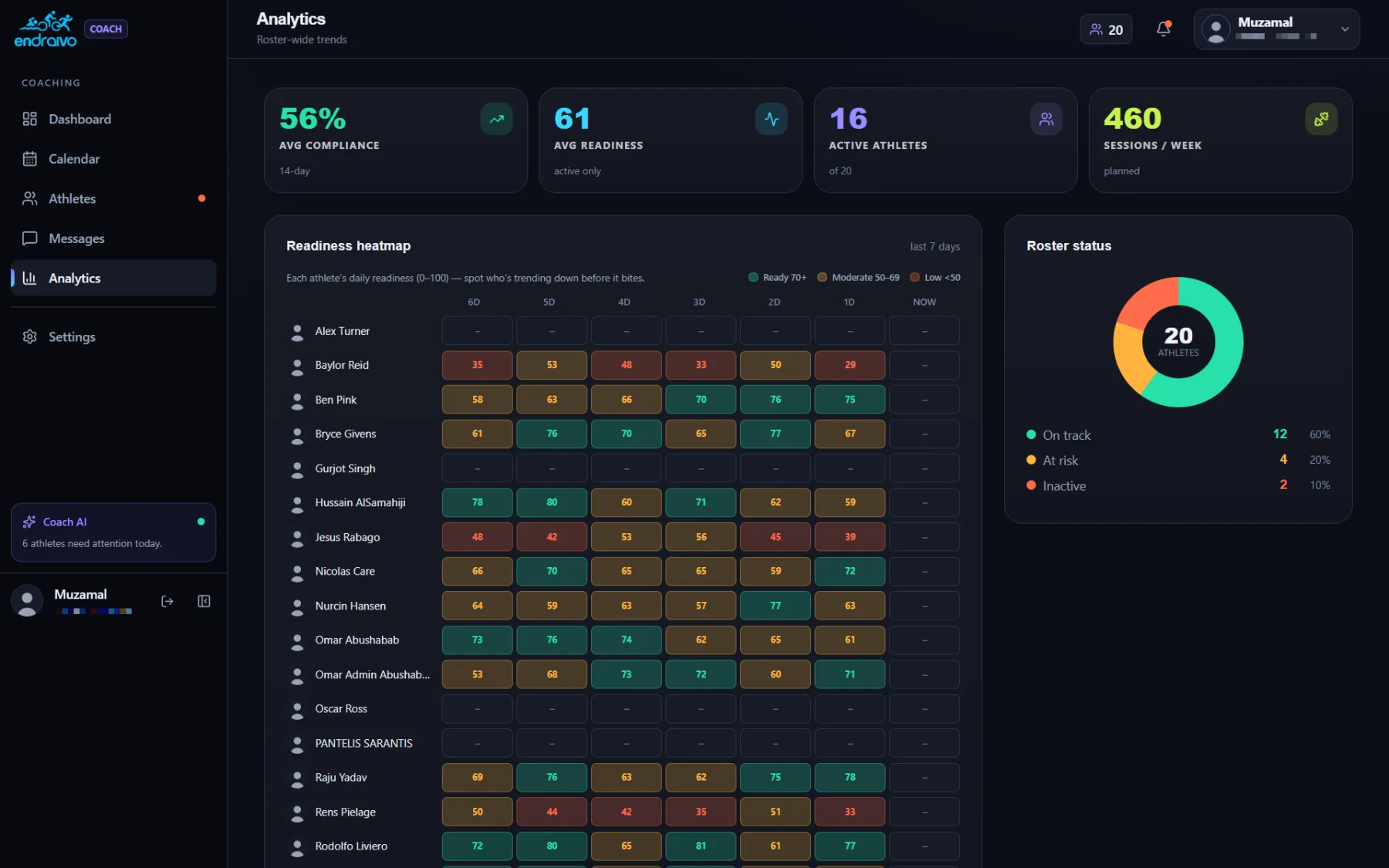Click the Inactive legend row
This screenshot has width=1389, height=868.
click(x=1178, y=485)
